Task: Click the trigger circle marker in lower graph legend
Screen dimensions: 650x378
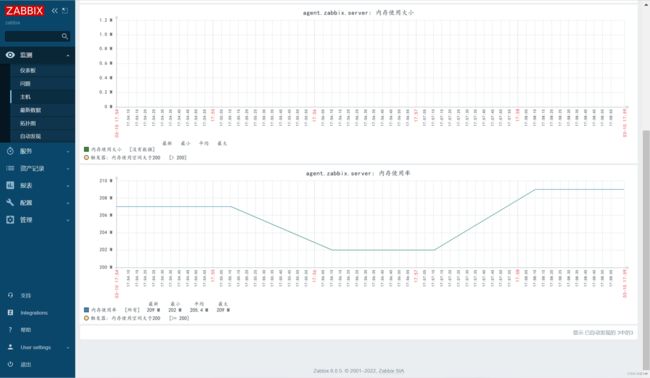Action: pos(86,318)
